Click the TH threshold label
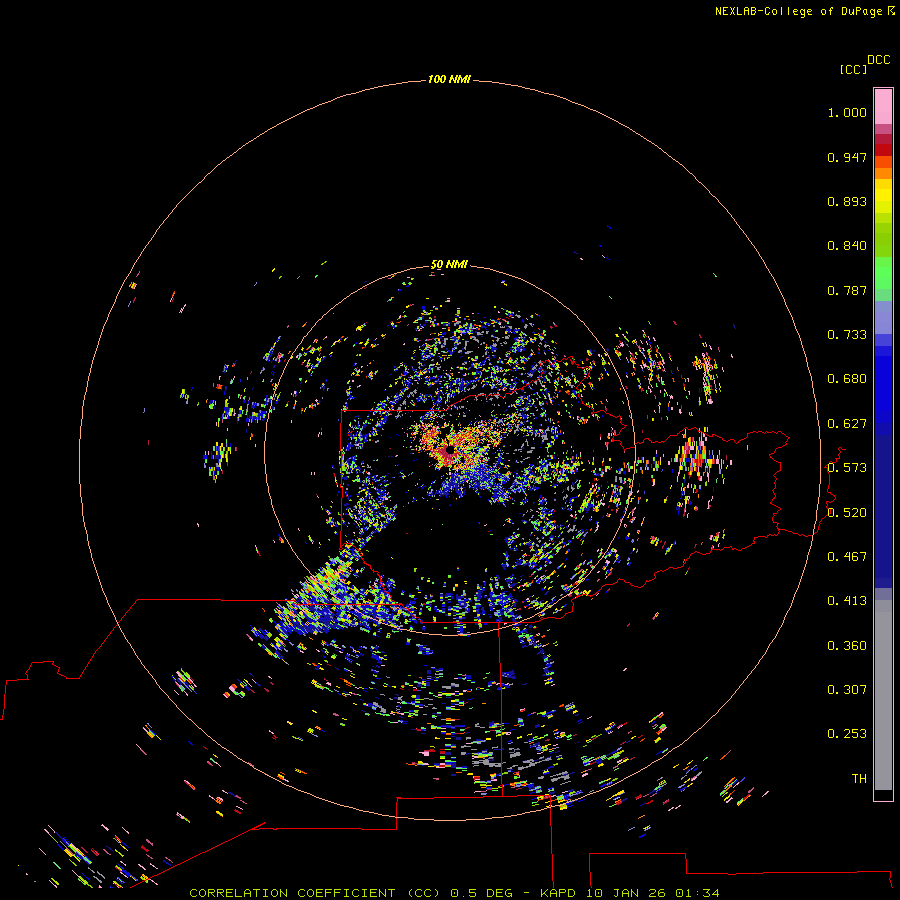Image resolution: width=900 pixels, height=900 pixels. (859, 779)
